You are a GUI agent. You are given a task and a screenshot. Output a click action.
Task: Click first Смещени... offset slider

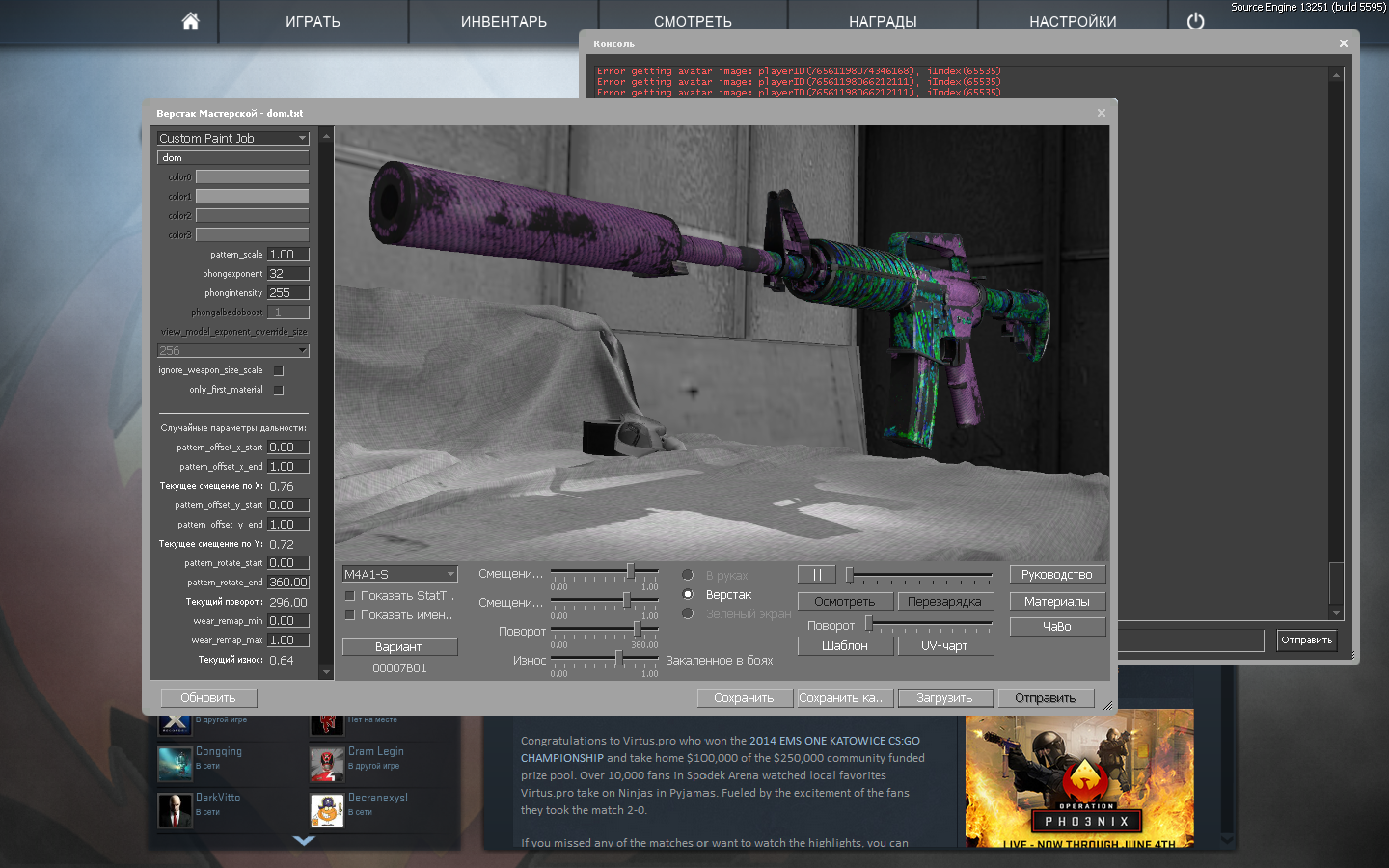[605, 571]
